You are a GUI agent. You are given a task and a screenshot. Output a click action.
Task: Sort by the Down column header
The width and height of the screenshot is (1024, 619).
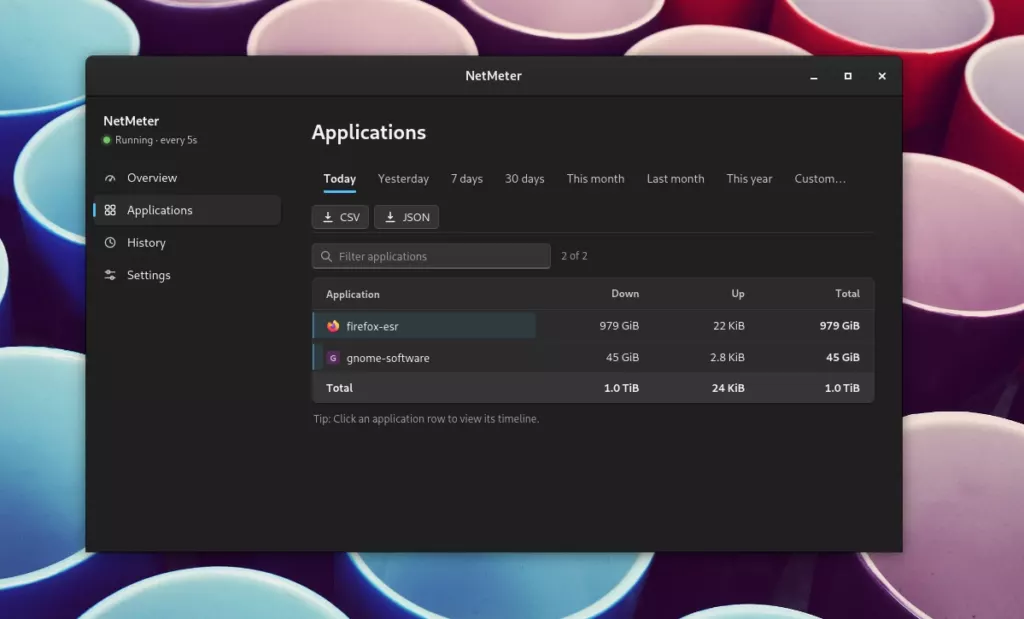(625, 294)
